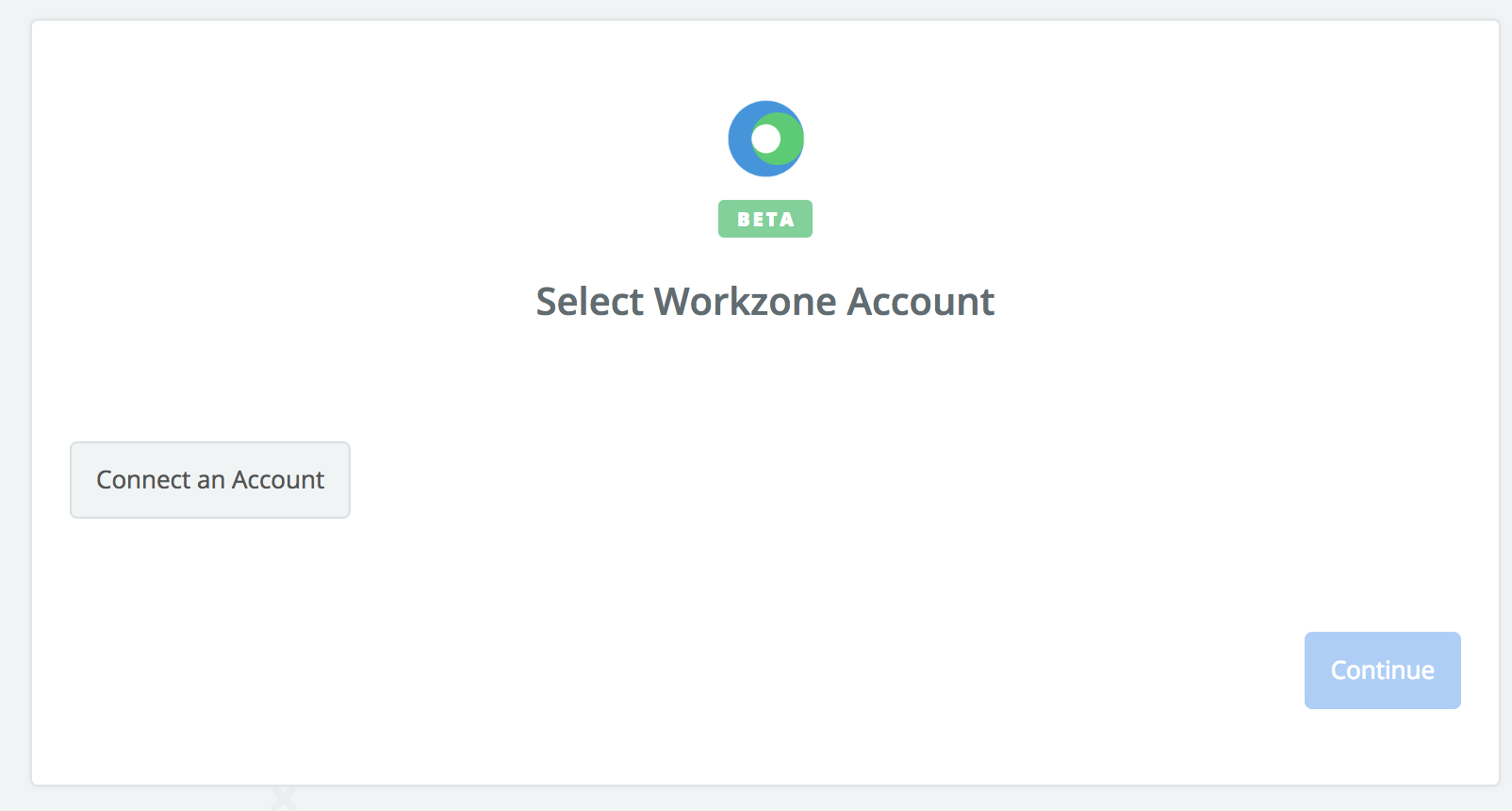Click the green crescent inside the Workzone logo
Viewport: 1512px width, 811px height.
point(792,139)
